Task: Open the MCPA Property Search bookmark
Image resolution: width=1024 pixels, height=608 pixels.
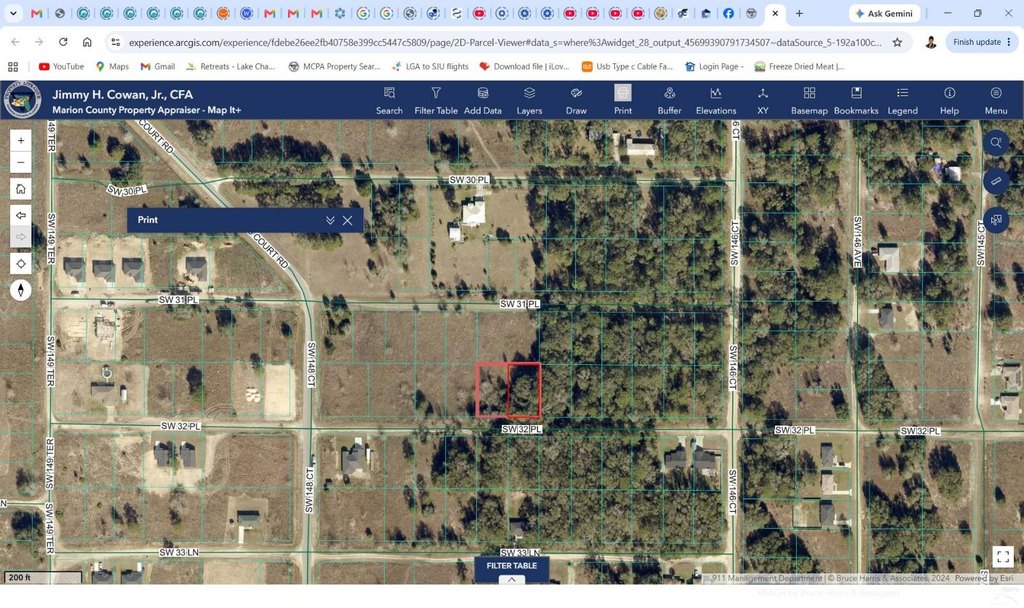Action: pos(334,66)
